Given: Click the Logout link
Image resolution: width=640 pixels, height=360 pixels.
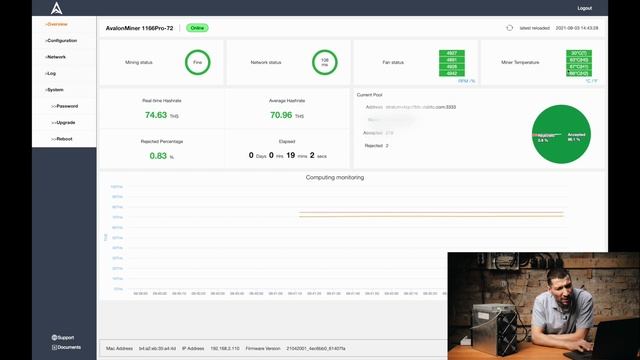Looking at the screenshot, I should 584,8.
